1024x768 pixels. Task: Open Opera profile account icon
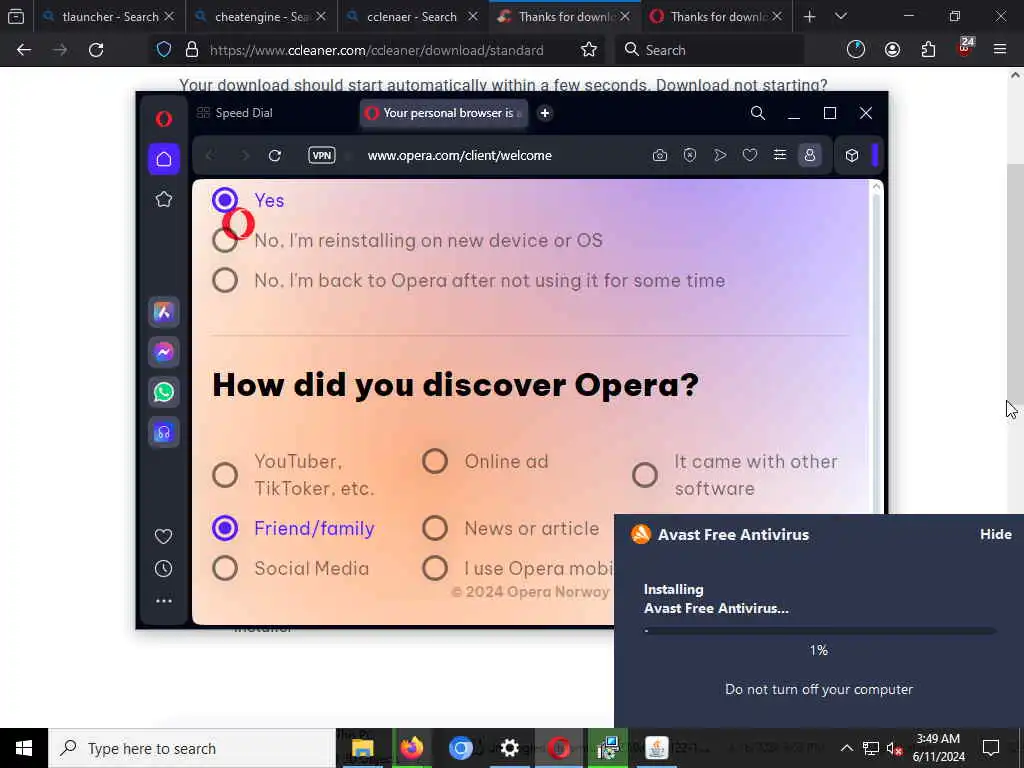click(810, 155)
